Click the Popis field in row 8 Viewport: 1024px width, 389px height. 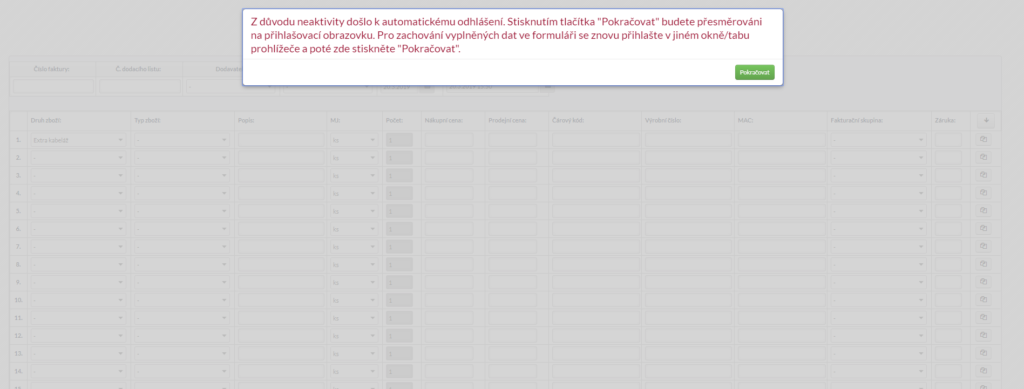pos(281,264)
